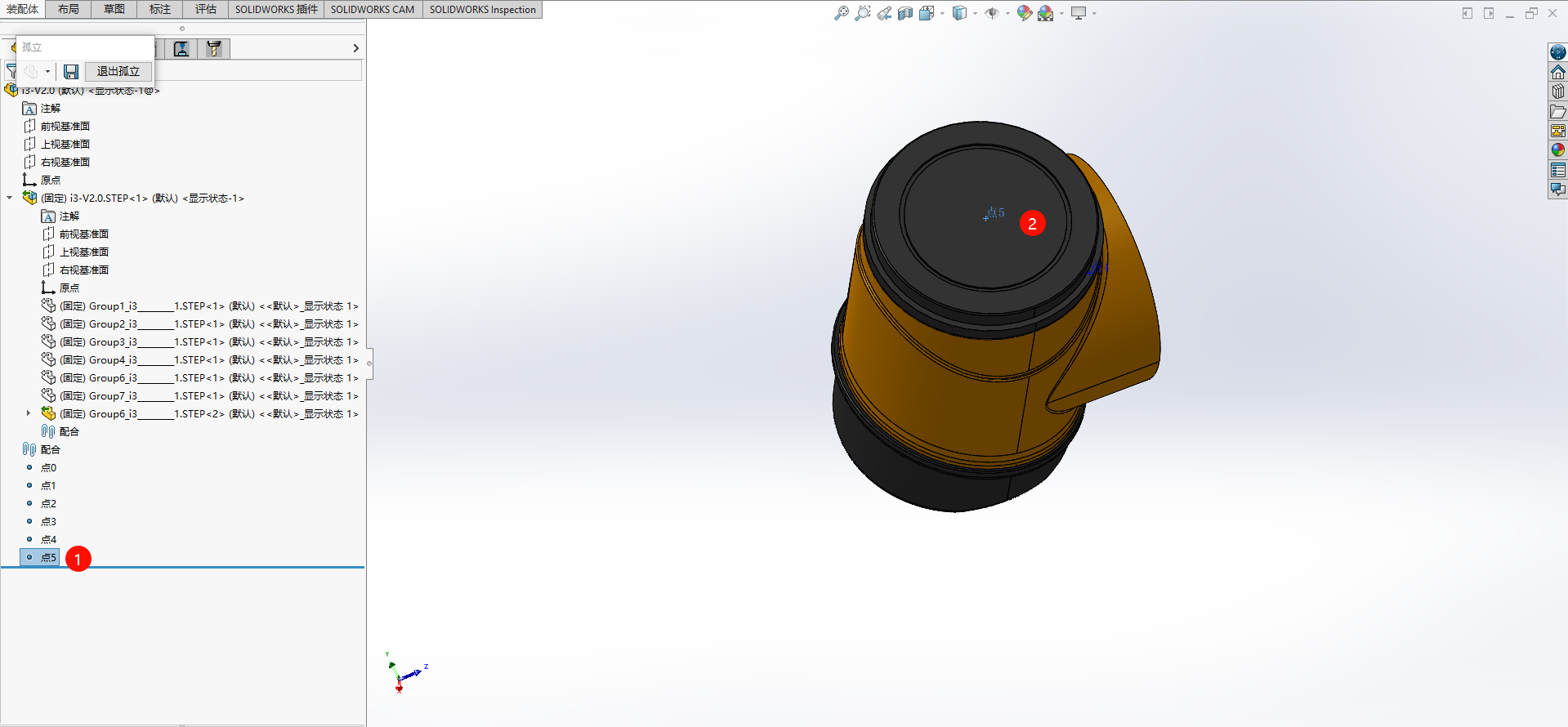The image size is (1568, 727).
Task: Open Design Library task pane tab
Action: coord(1558,91)
